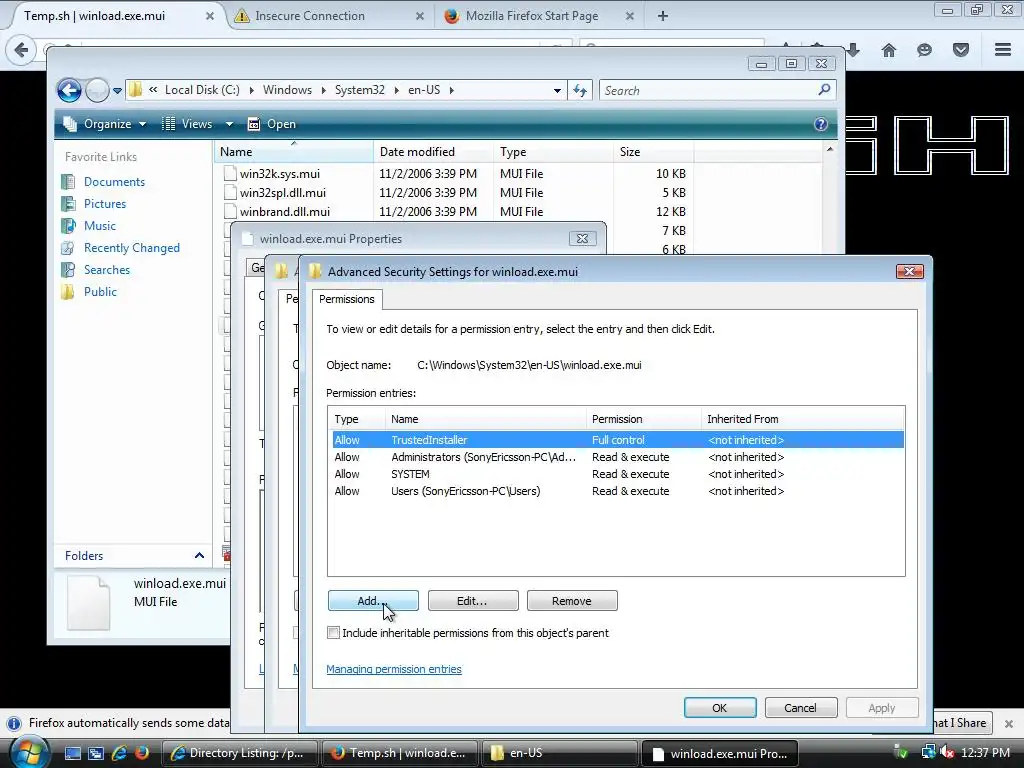This screenshot has width=1024, height=768.
Task: Select file win32spl.dll.mui
Action: 282,193
